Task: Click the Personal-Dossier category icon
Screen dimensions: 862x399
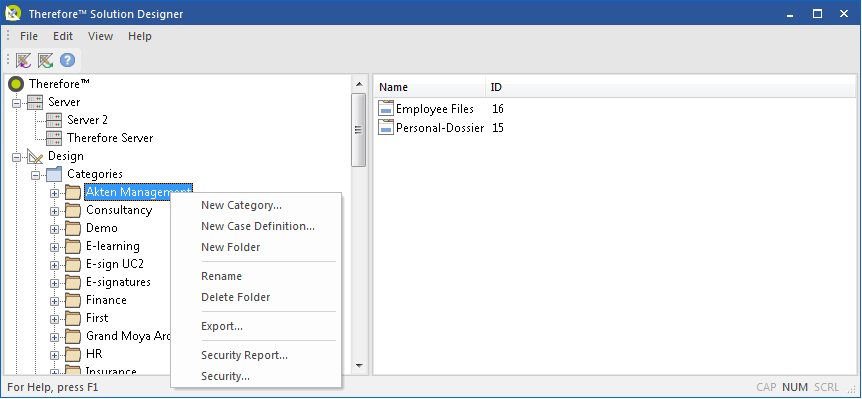Action: pyautogui.click(x=386, y=128)
